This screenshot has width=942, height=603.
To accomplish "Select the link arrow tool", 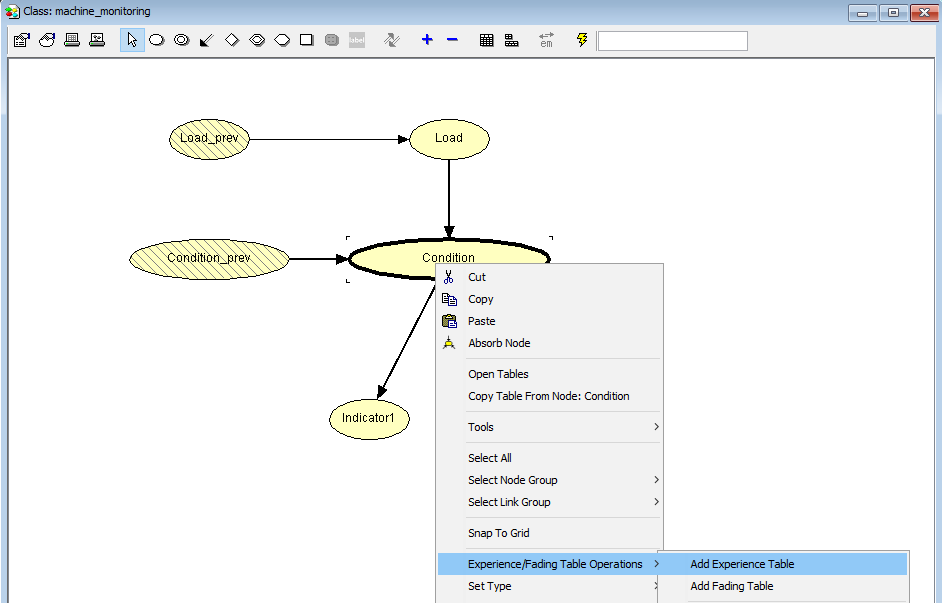I will pyautogui.click(x=207, y=40).
